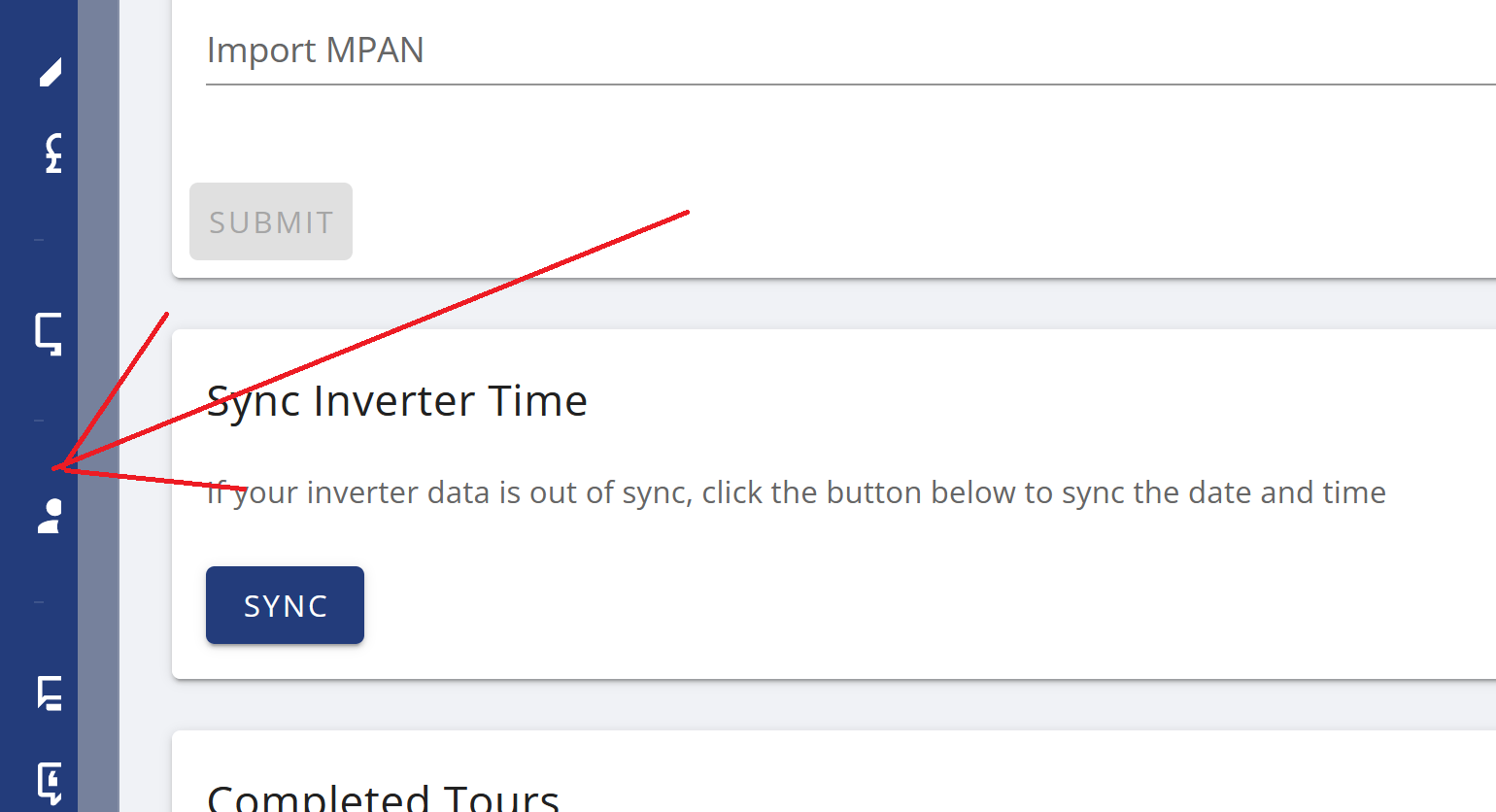Click the Import MPAN field underline
Screen dimensions: 1496x812
(851, 85)
